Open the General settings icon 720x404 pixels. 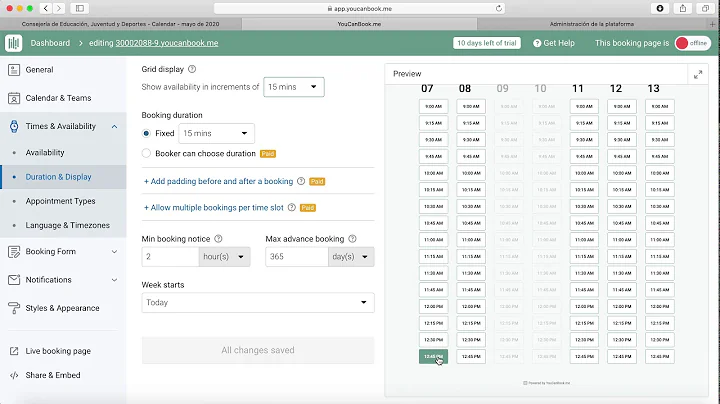click(x=14, y=70)
